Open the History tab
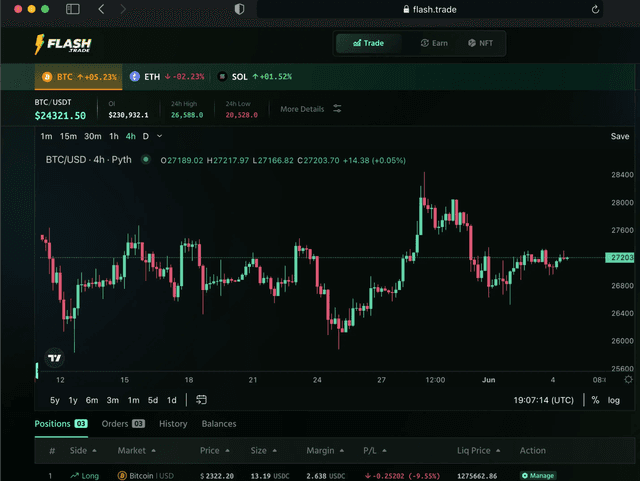 173,424
